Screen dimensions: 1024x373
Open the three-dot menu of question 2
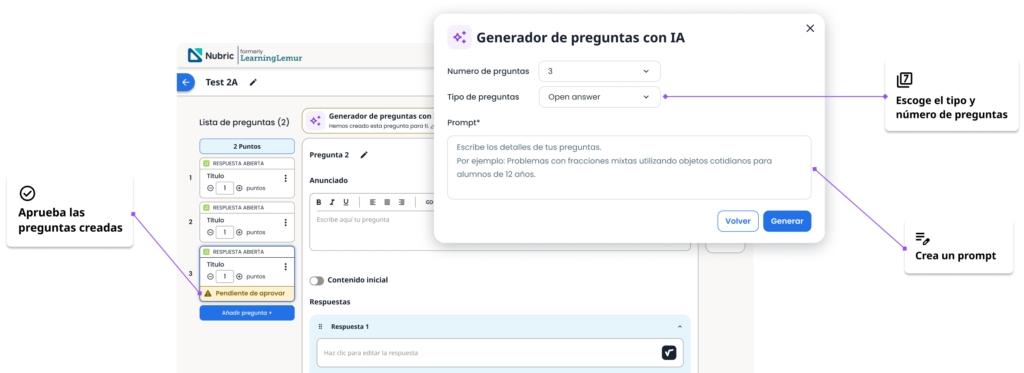pos(285,222)
